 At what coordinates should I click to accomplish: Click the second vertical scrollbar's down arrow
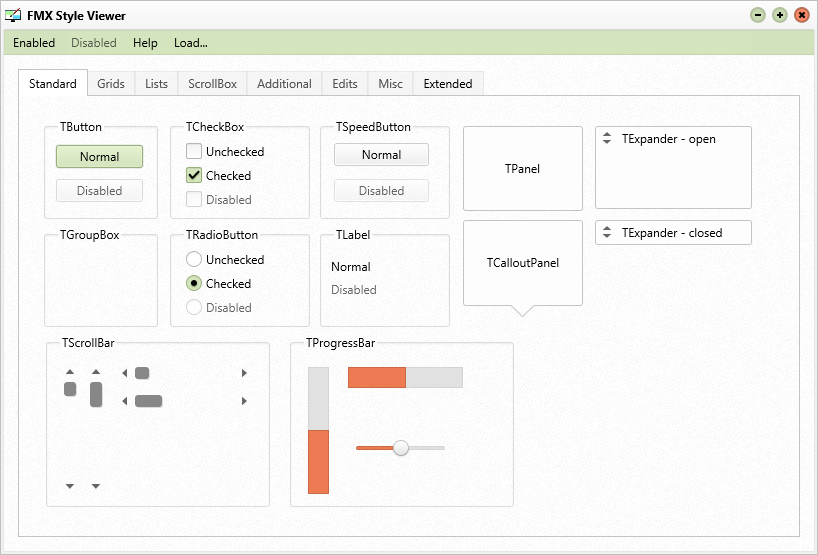point(96,486)
